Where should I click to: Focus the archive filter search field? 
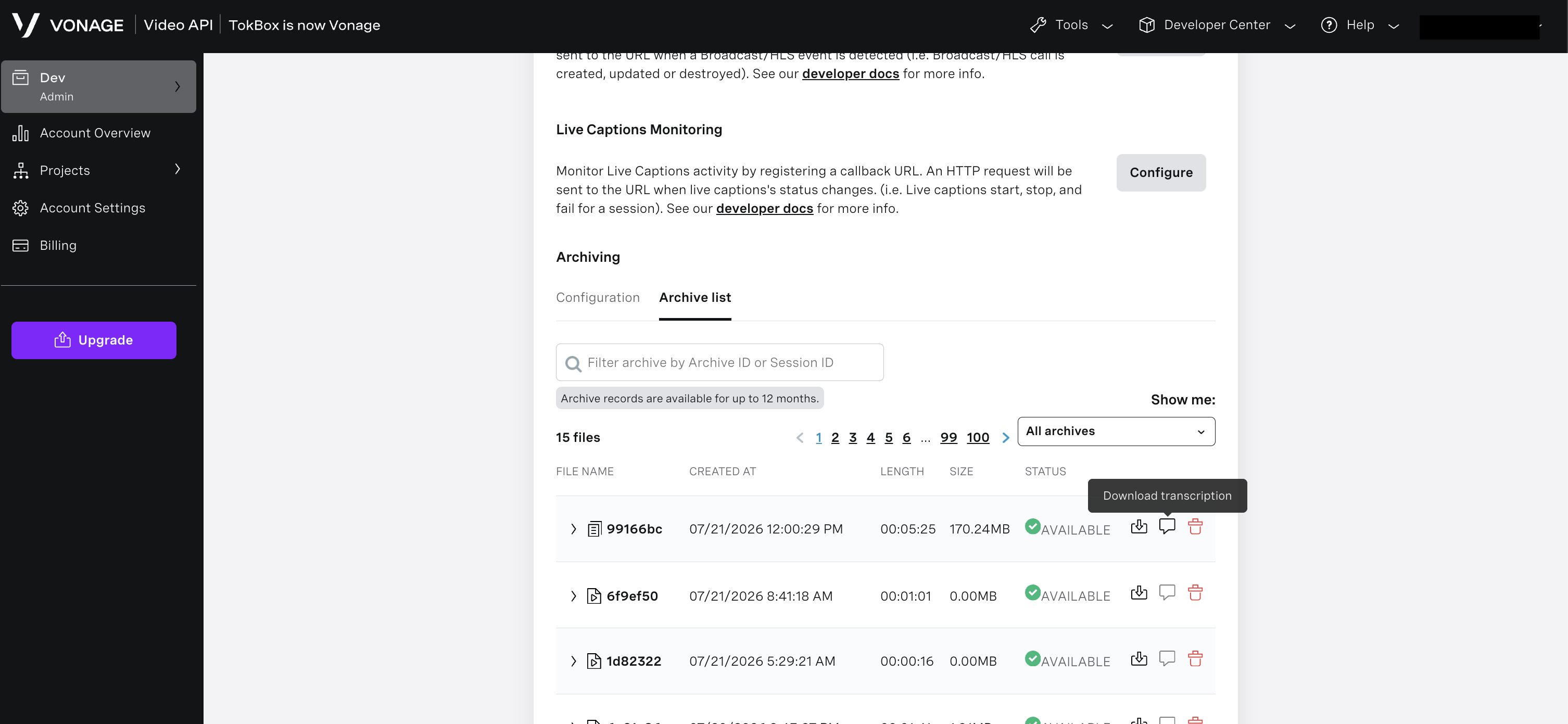point(719,363)
